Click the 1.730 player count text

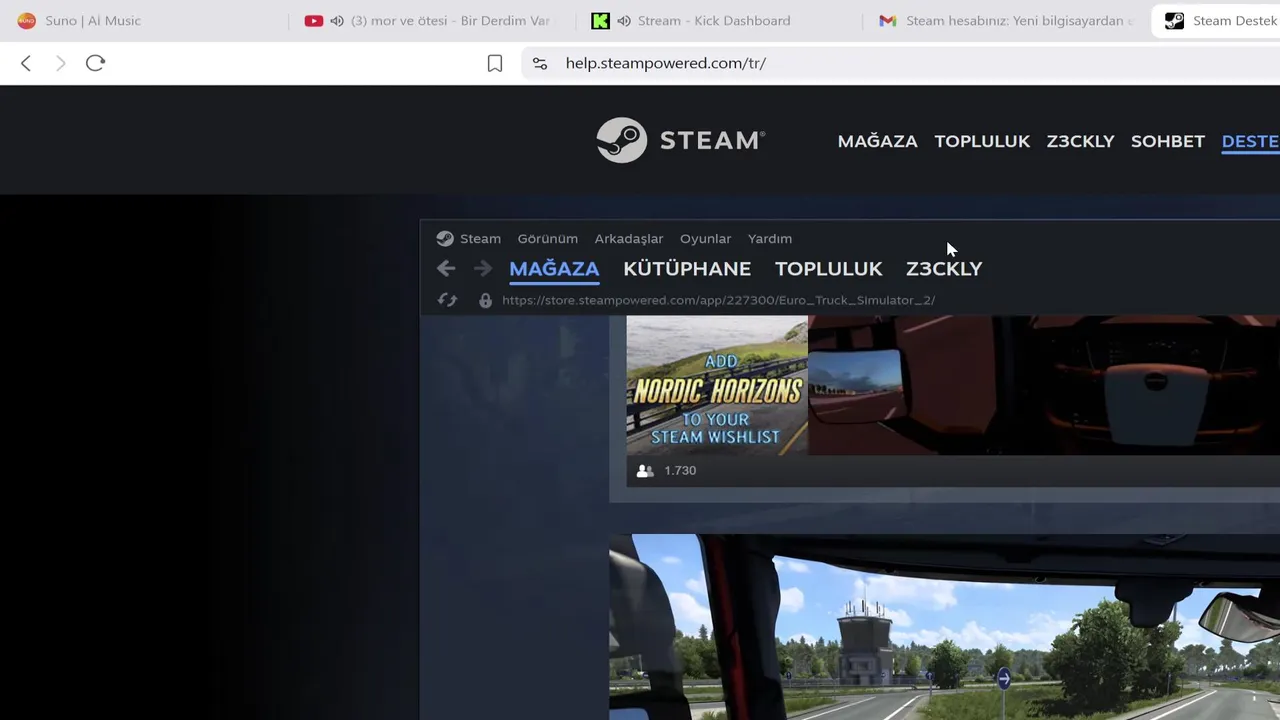pyautogui.click(x=680, y=471)
